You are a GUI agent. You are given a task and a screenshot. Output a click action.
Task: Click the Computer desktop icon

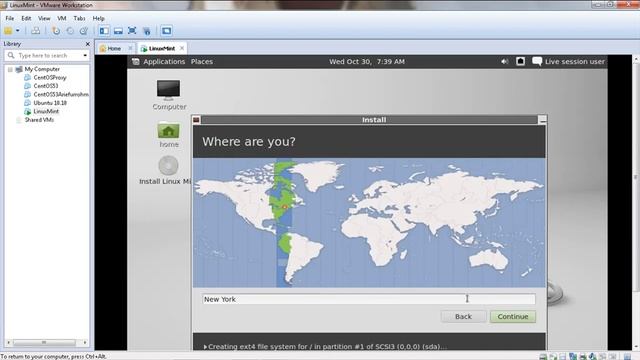click(x=169, y=95)
